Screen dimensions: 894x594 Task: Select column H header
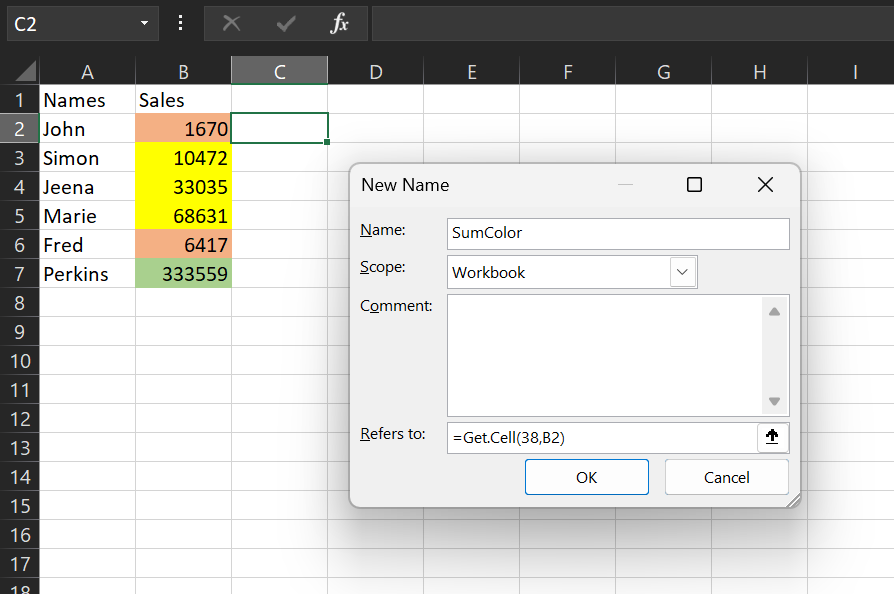point(759,71)
